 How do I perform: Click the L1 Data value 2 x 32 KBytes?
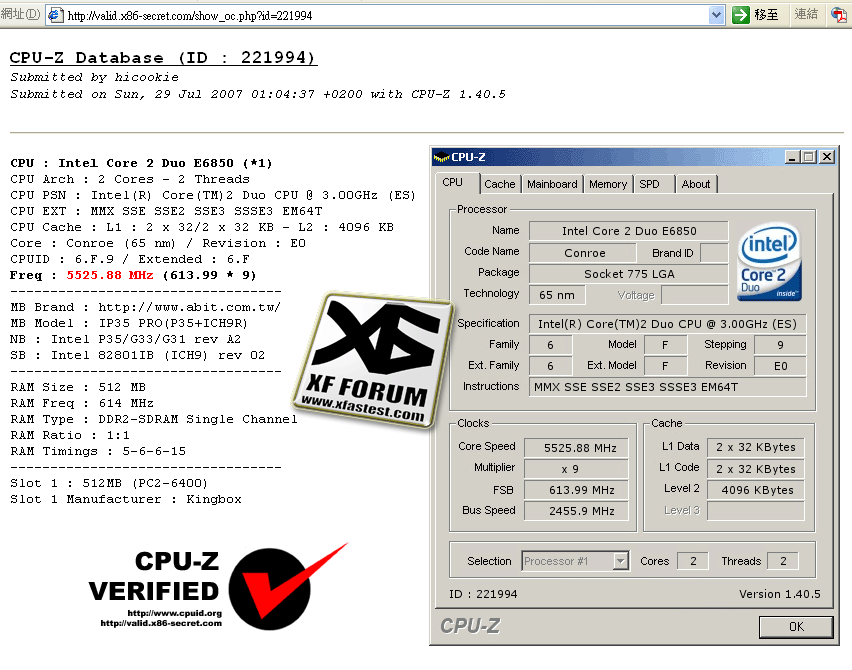pos(755,447)
